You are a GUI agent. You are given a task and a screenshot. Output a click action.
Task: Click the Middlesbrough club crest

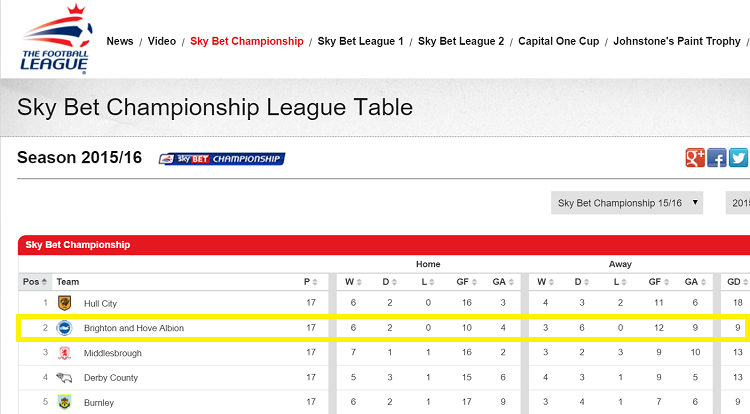65,353
